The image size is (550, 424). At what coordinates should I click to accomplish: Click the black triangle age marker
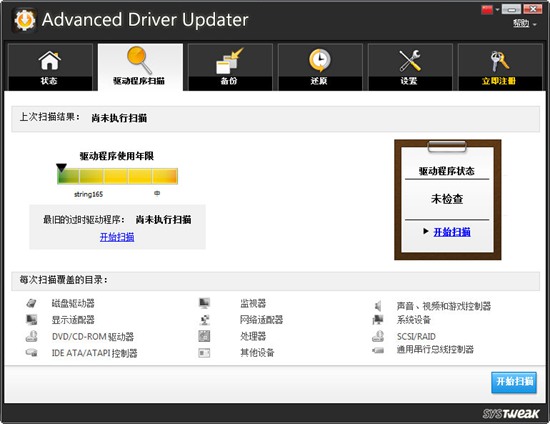[x=61, y=168]
